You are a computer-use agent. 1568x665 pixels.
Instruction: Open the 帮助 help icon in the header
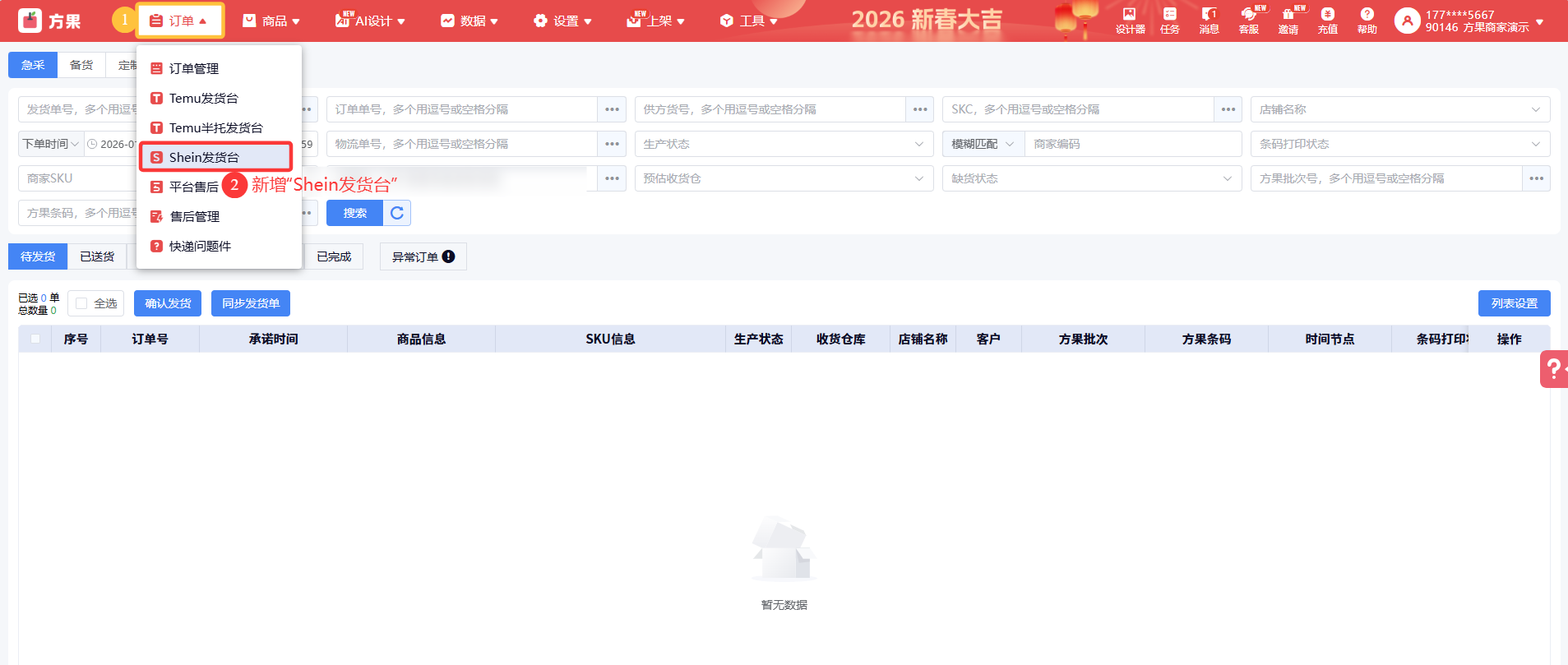click(x=1367, y=21)
